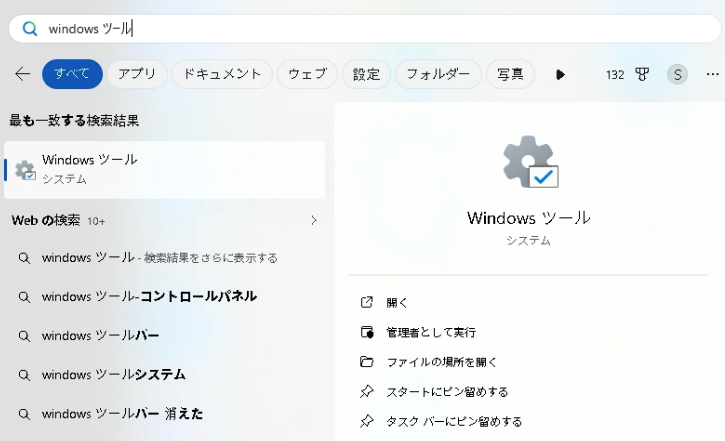Select タスク バーにピン留めする option
Screen dimensions: 725x441
[x=454, y=421]
